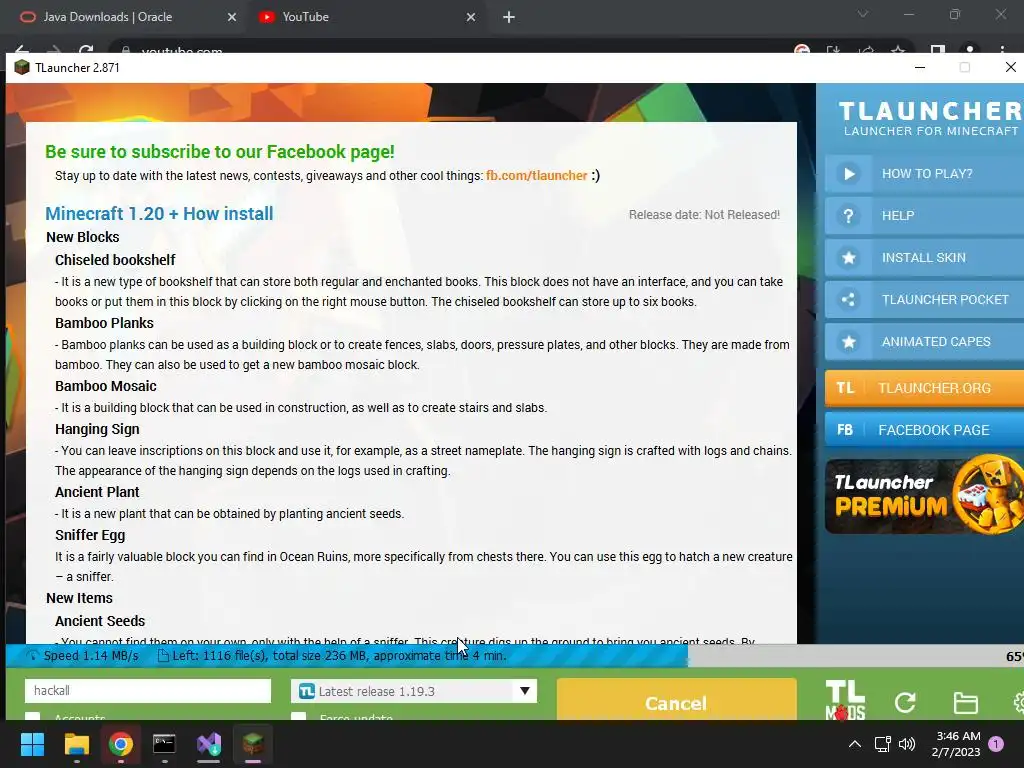Open FACEBOOK PAGE button
Screen dimensions: 1024x768
(924, 430)
